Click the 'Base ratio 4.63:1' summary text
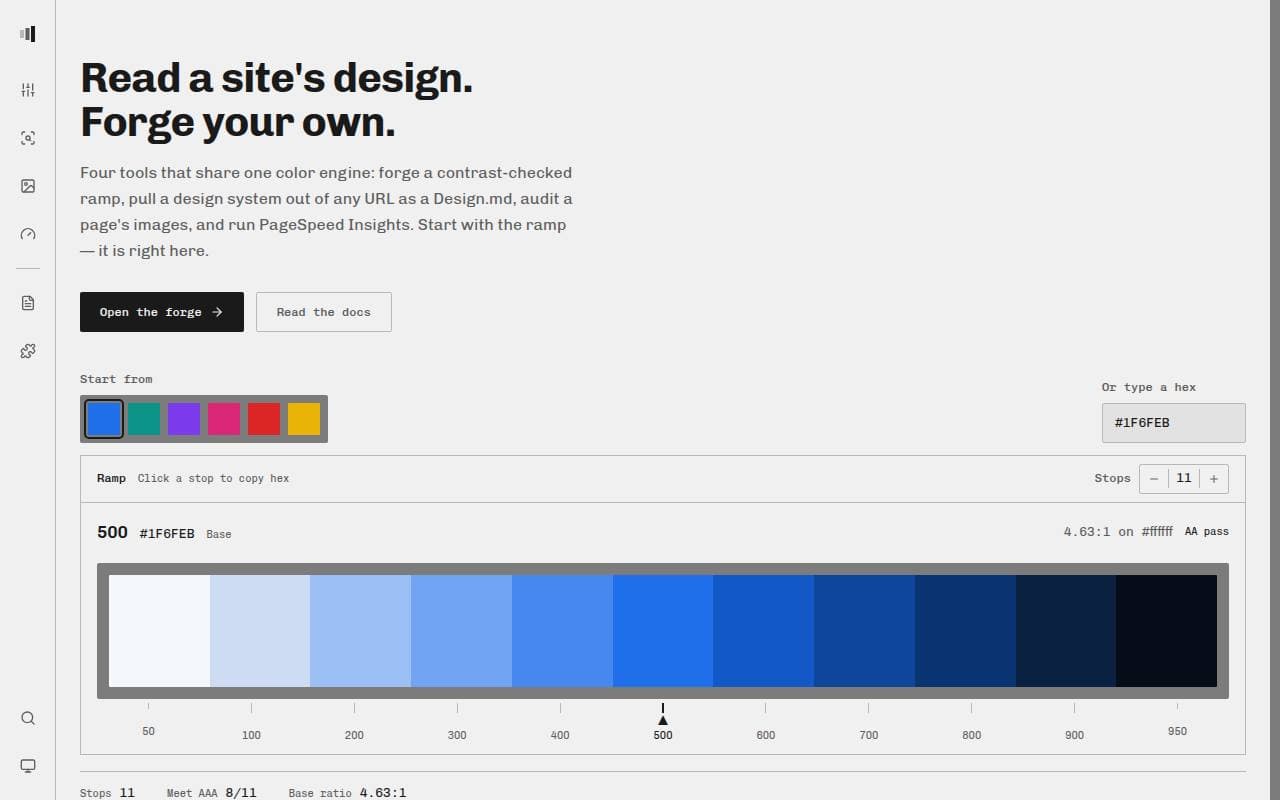Screen dimensions: 1280x800 [347, 793]
